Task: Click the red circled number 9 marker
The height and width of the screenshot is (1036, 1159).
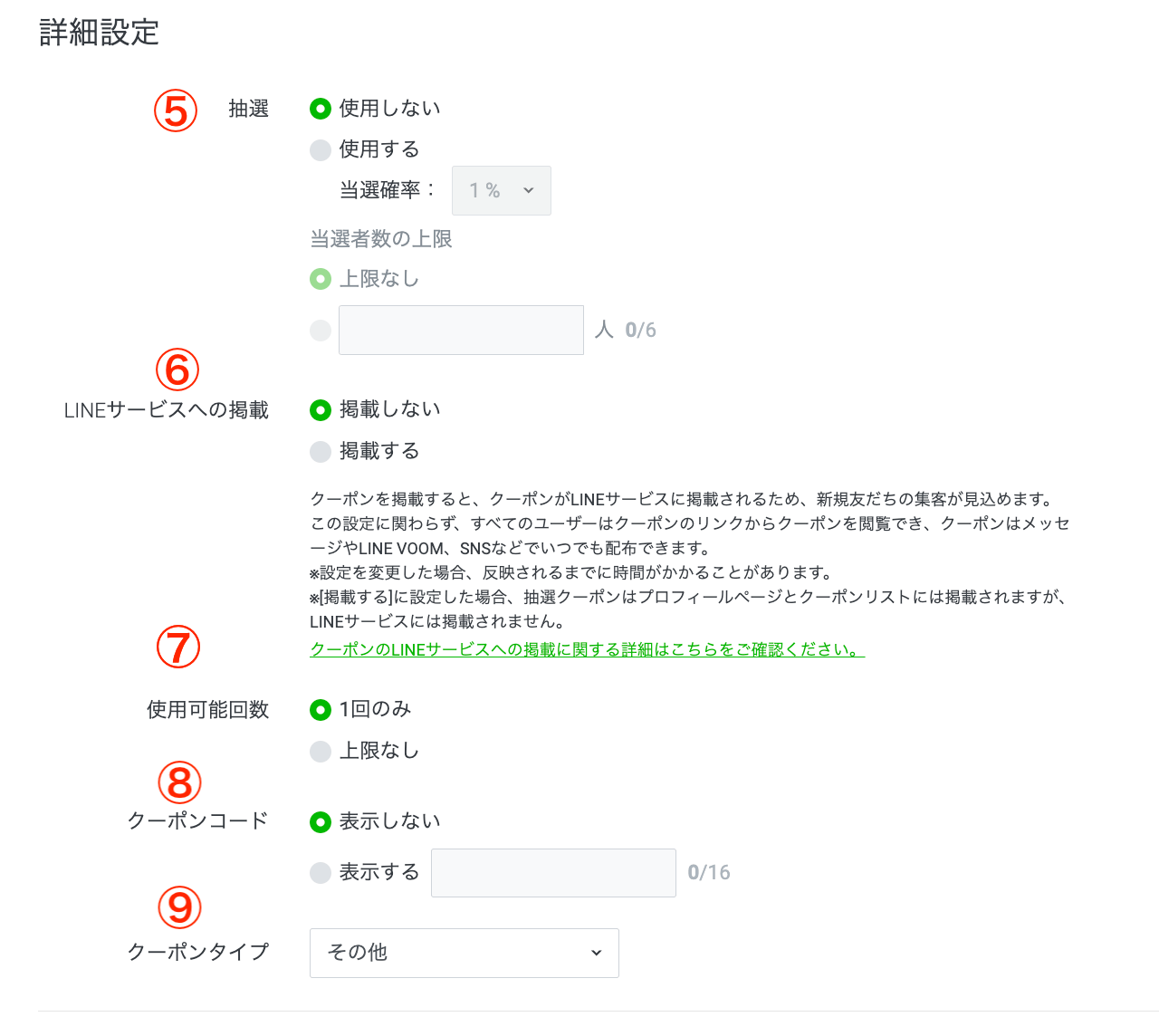Action: (x=179, y=907)
